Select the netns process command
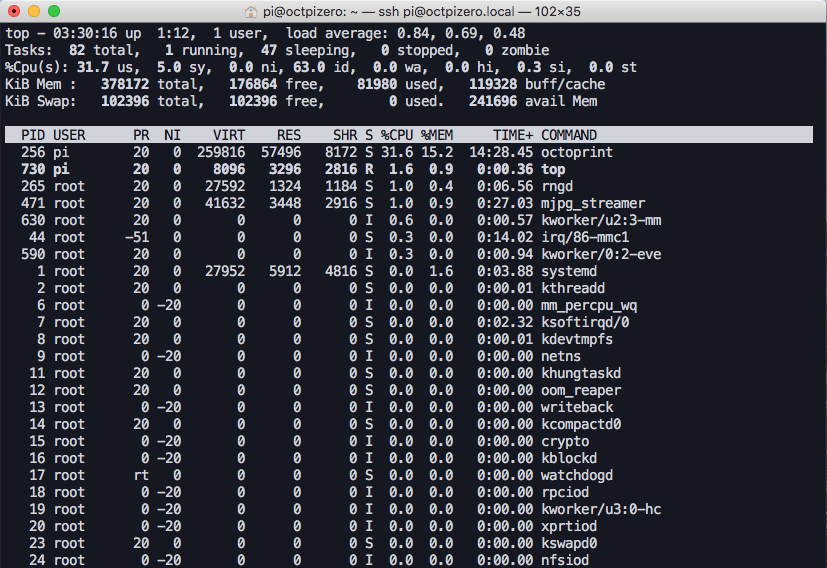 561,356
